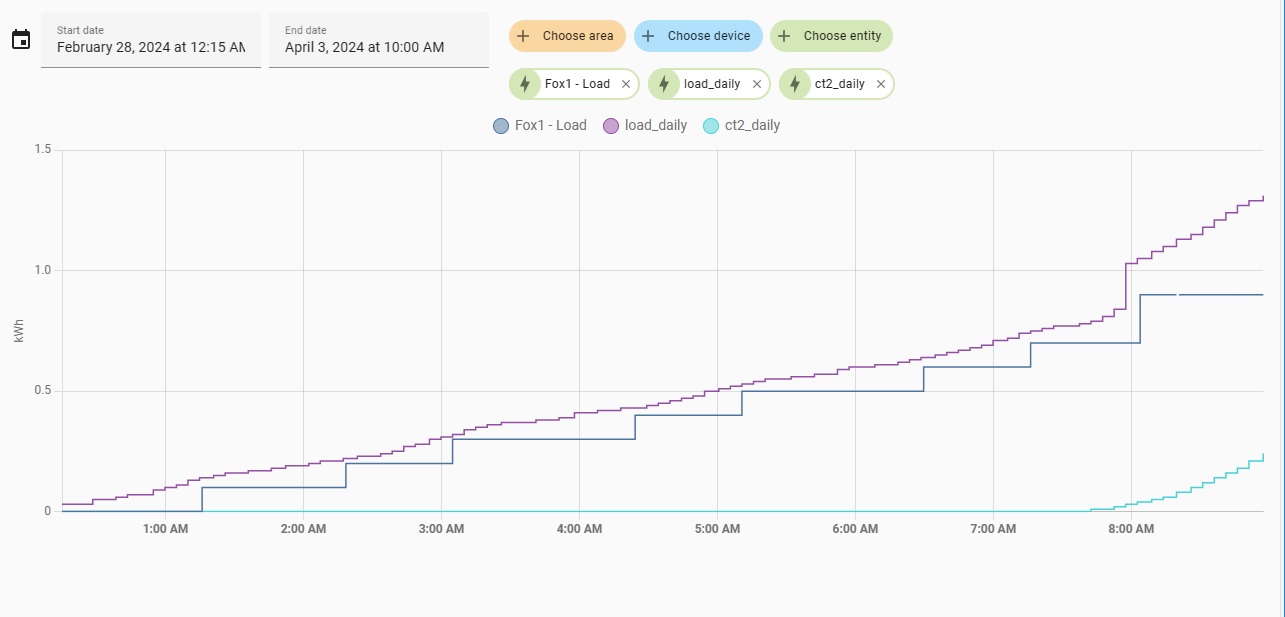Click the plus icon on Choose area
Screen dimensions: 1285x617
(x=523, y=36)
